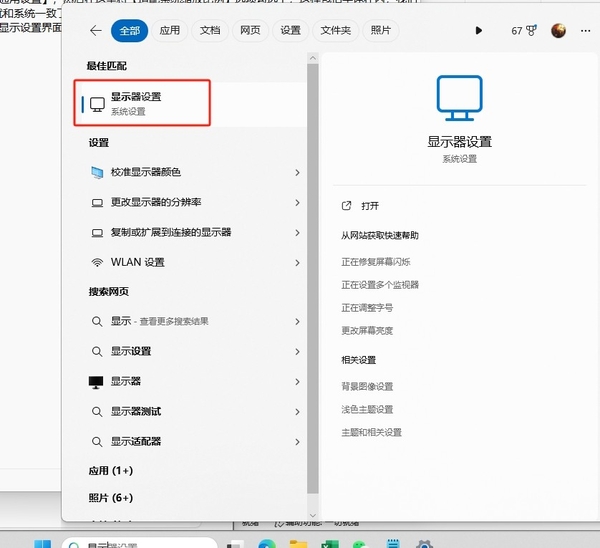Open the Settings gear on taskbar

coord(424,545)
